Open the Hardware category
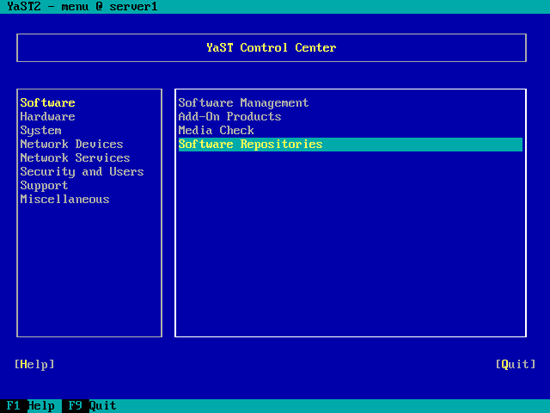Image resolution: width=550 pixels, height=413 pixels. 48,116
